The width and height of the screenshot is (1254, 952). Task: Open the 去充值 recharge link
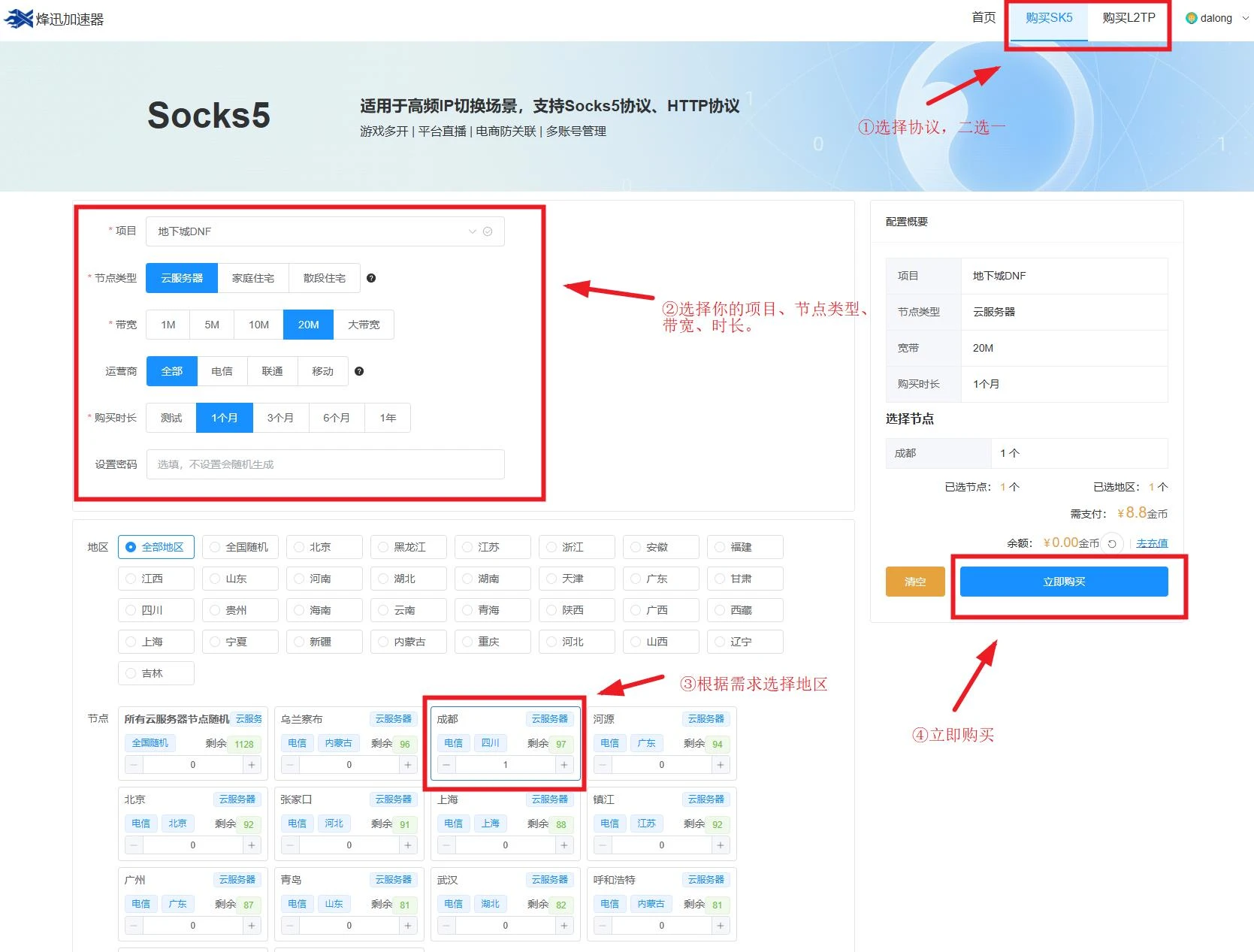1152,543
